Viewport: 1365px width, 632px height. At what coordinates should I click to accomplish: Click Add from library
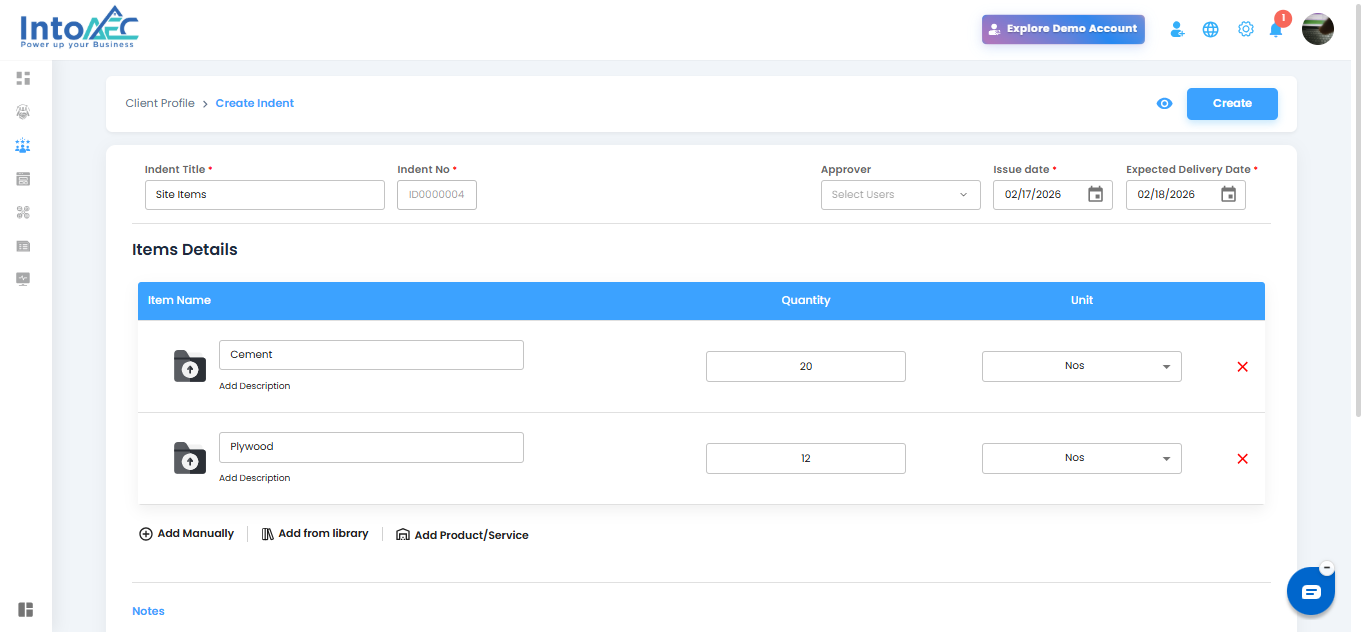point(315,534)
